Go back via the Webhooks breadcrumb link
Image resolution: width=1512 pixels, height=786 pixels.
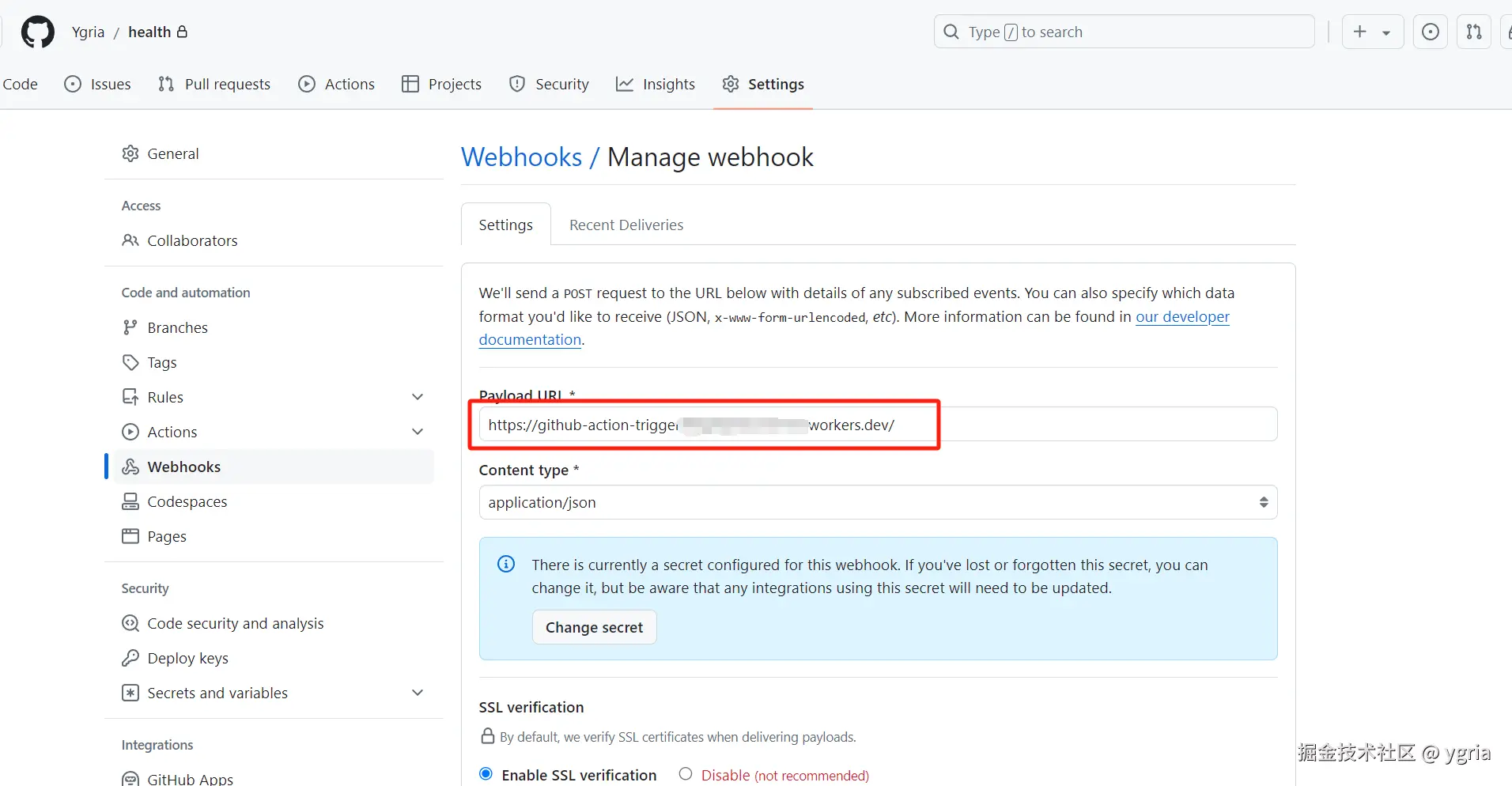click(x=521, y=157)
